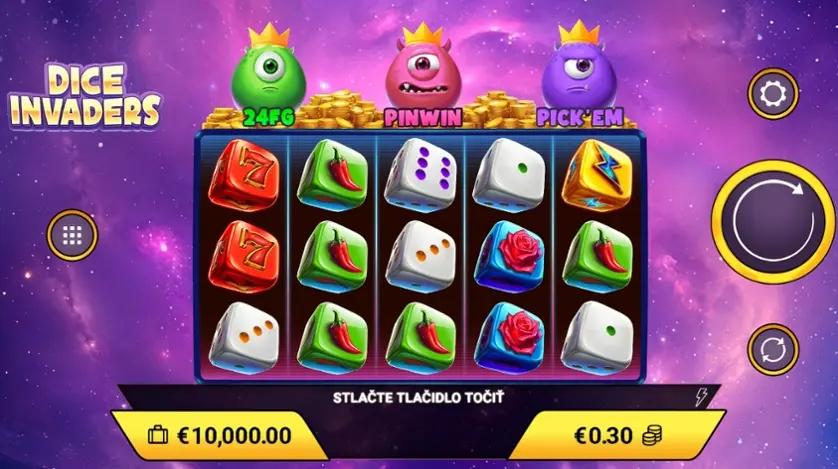The width and height of the screenshot is (838, 469).
Task: Click the Dice Invaders logo
Action: point(85,97)
